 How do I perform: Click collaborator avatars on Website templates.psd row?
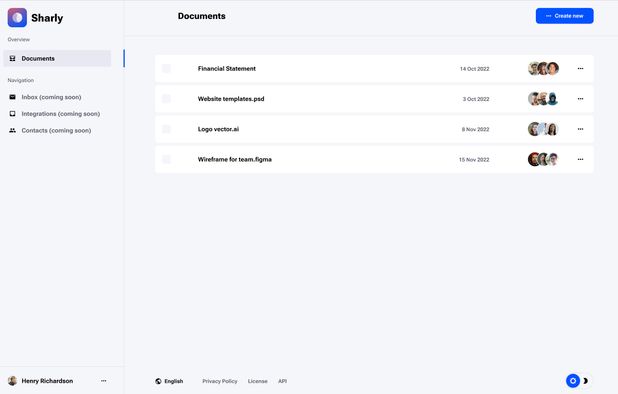tap(544, 99)
